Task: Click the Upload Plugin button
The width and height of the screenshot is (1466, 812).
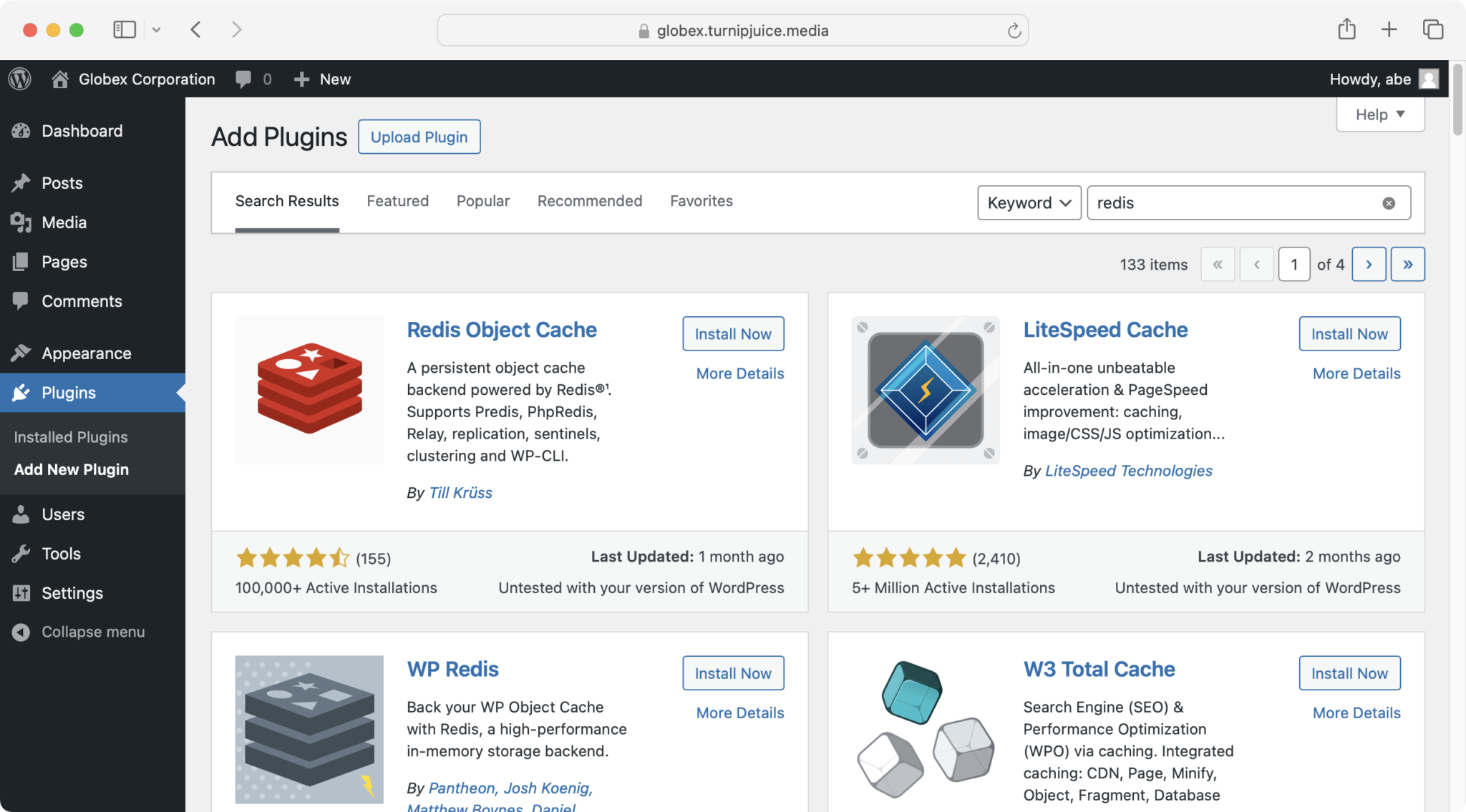Action: pyautogui.click(x=419, y=137)
